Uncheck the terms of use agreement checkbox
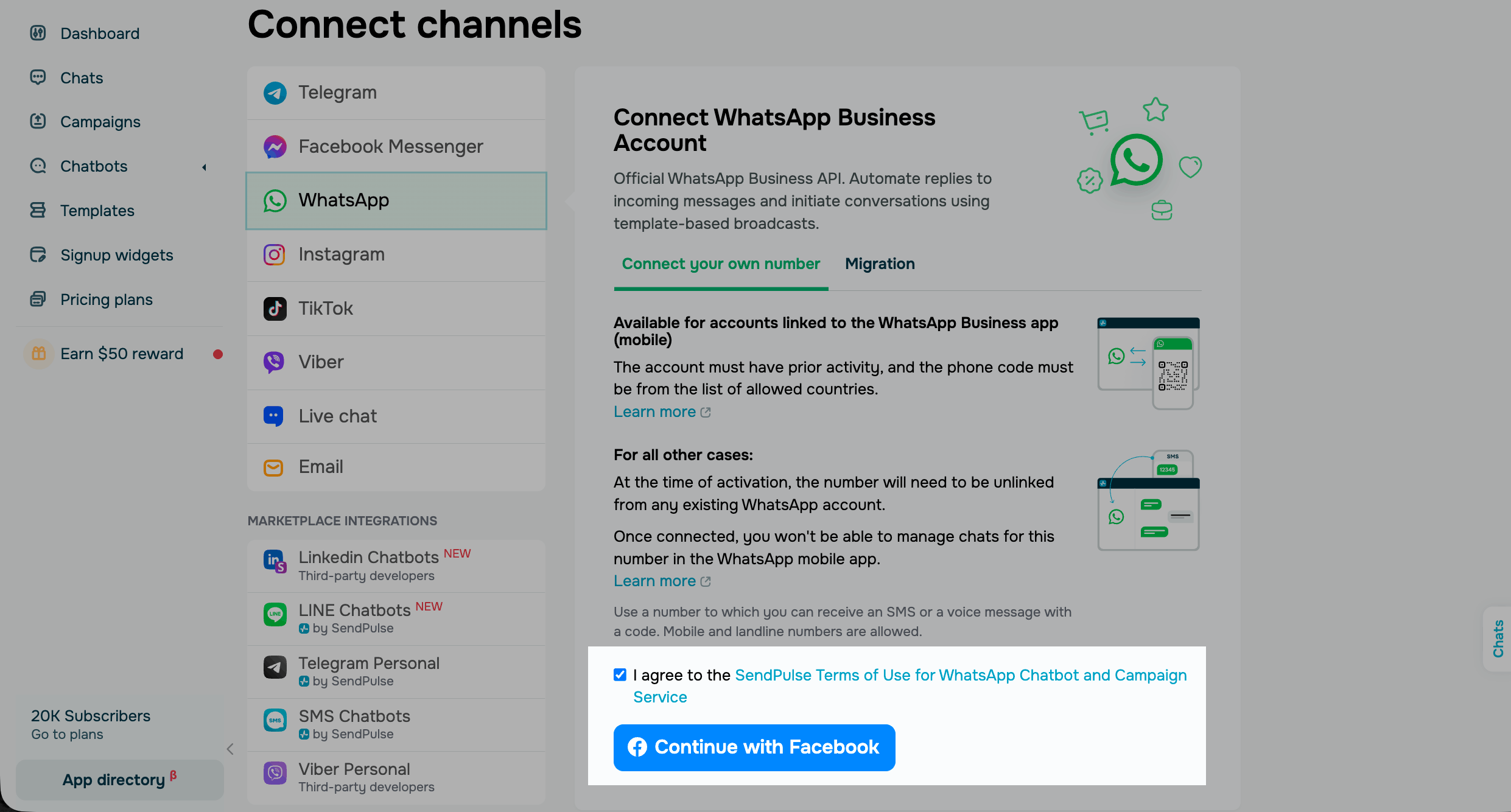 coord(620,674)
